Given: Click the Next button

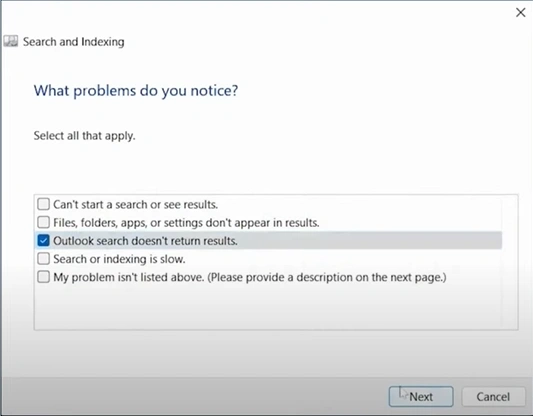Looking at the screenshot, I should 421,397.
